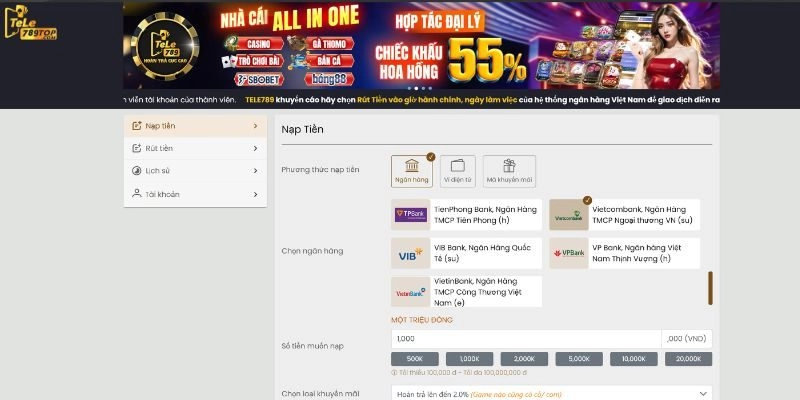
Task: Click the MỘT TRIỆU ĐỒNG amount text
Action: tap(422, 320)
